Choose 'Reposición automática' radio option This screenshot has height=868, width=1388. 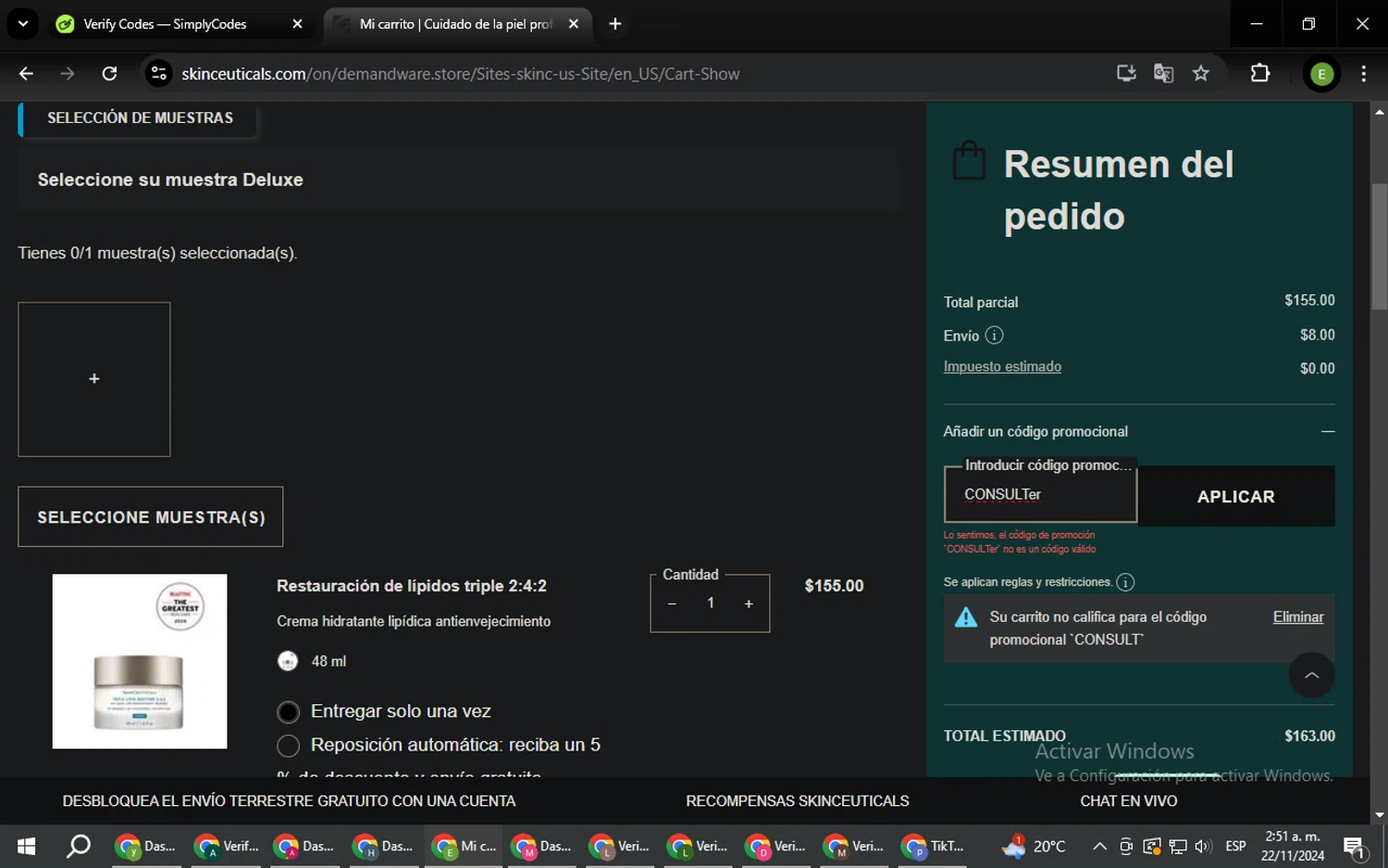289,746
